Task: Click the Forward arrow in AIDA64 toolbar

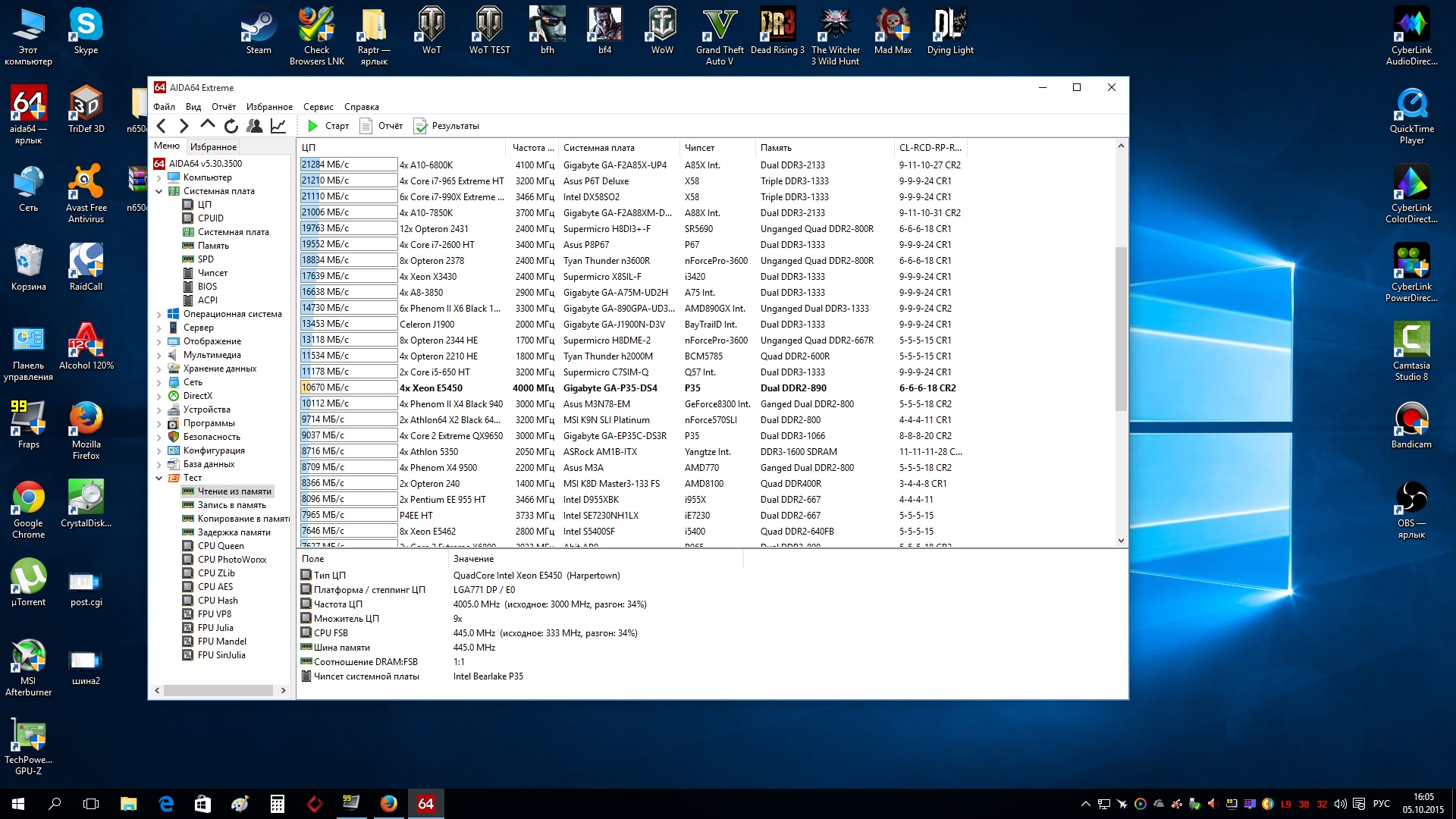Action: (184, 126)
